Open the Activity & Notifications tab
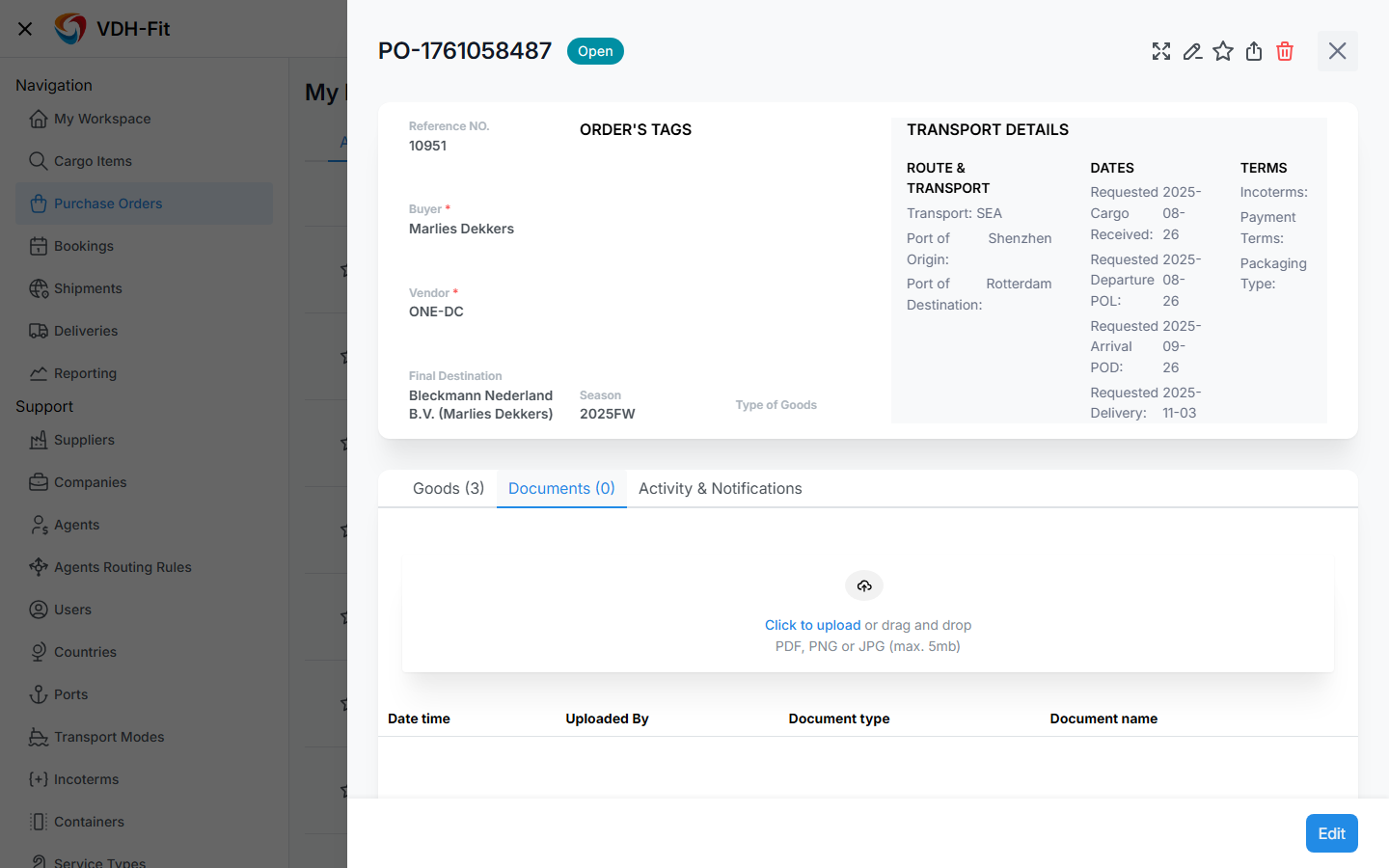The width and height of the screenshot is (1389, 868). tap(720, 488)
